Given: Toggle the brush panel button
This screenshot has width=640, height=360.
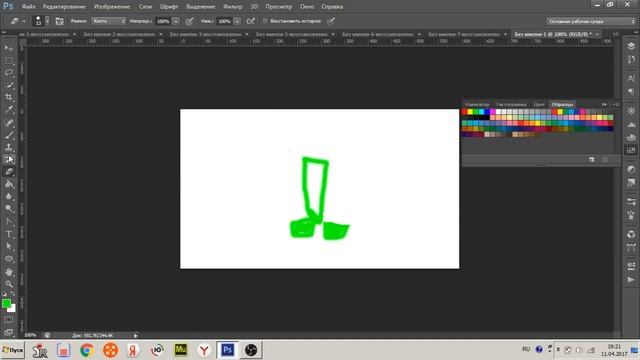Looking at the screenshot, I should 59,21.
